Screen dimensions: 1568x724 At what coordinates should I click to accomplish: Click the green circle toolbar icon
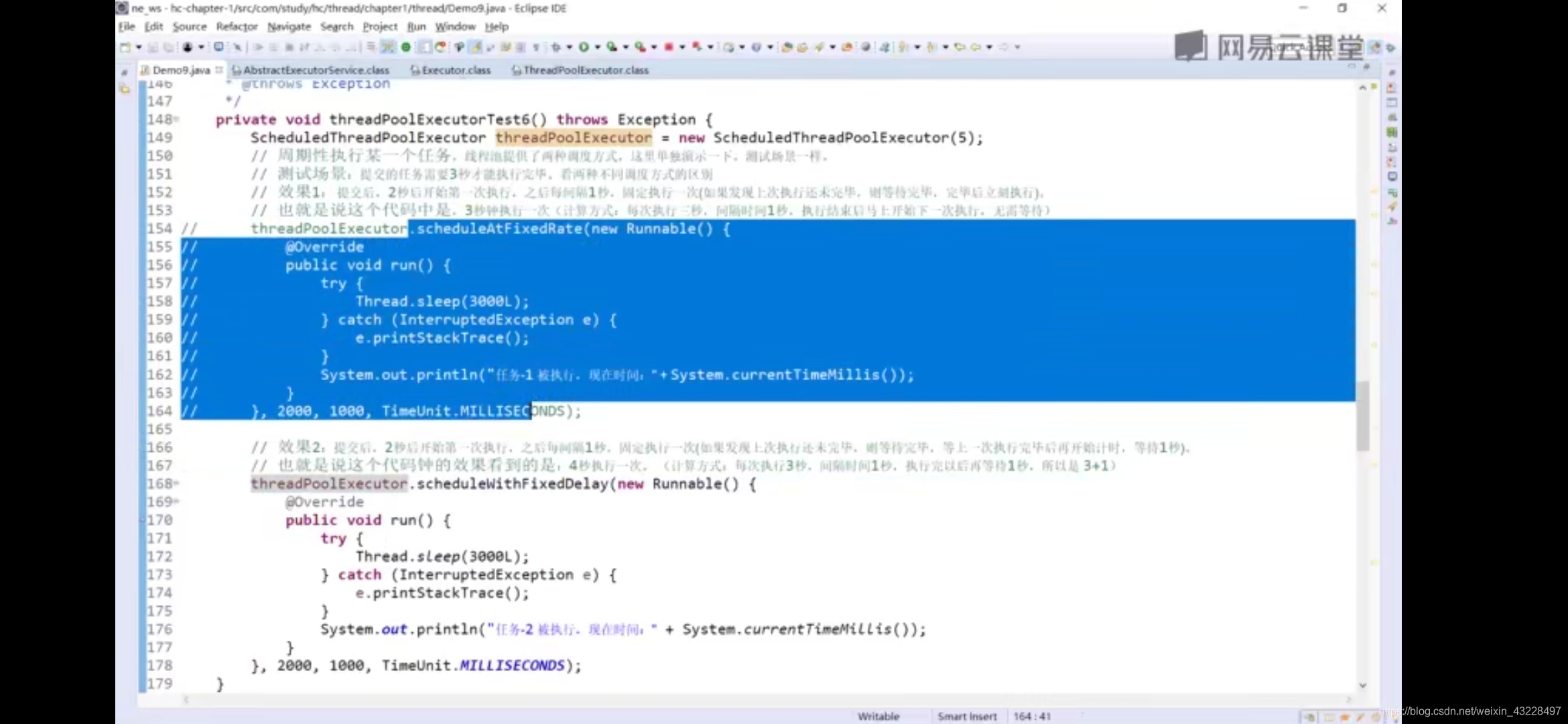coord(405,47)
